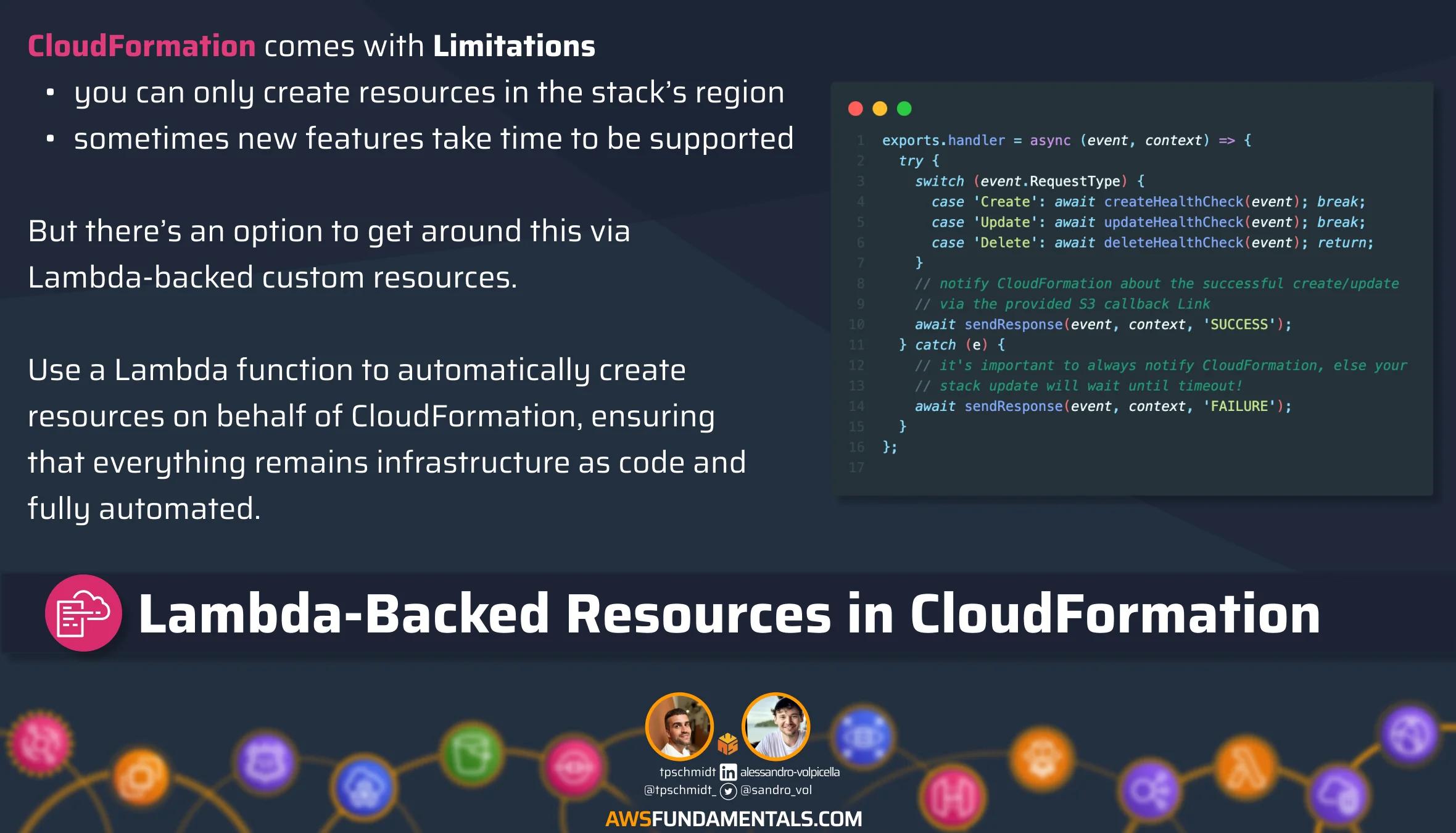The height and width of the screenshot is (833, 1456).
Task: Click the green S3 bucket icon
Action: pyautogui.click(x=473, y=754)
